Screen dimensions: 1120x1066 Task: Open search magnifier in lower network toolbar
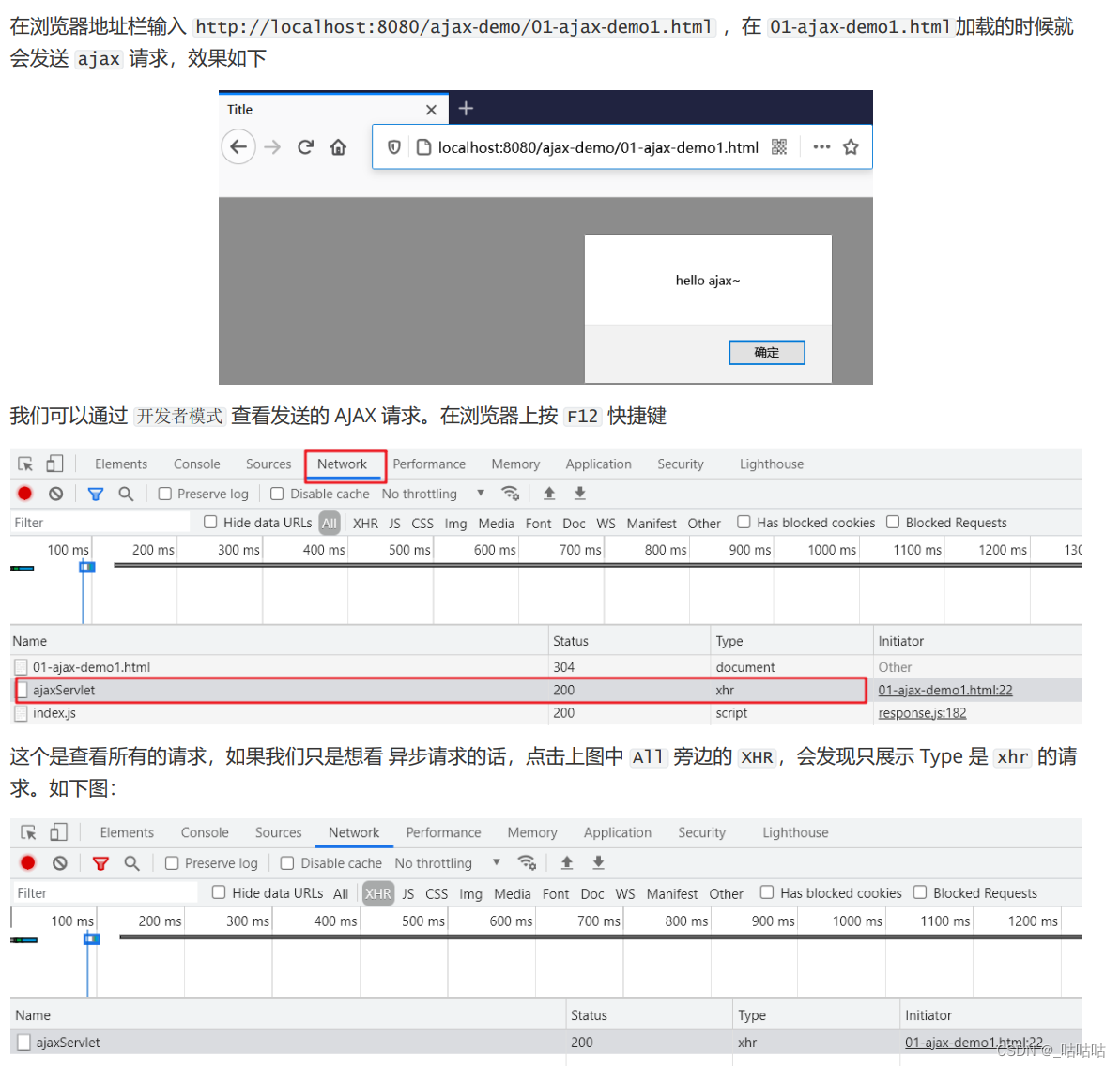pyautogui.click(x=131, y=862)
